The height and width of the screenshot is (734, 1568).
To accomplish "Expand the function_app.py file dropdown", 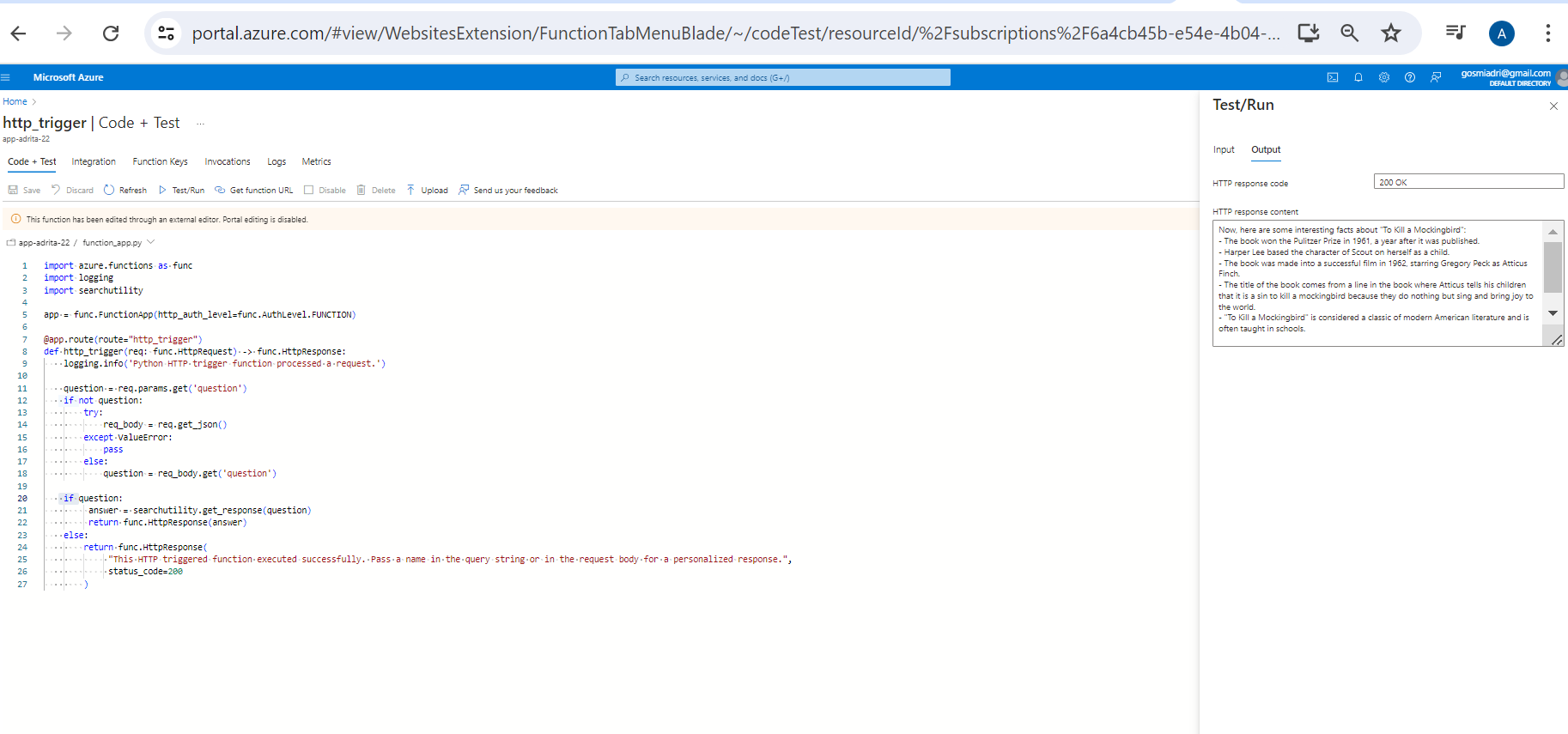I will (150, 242).
